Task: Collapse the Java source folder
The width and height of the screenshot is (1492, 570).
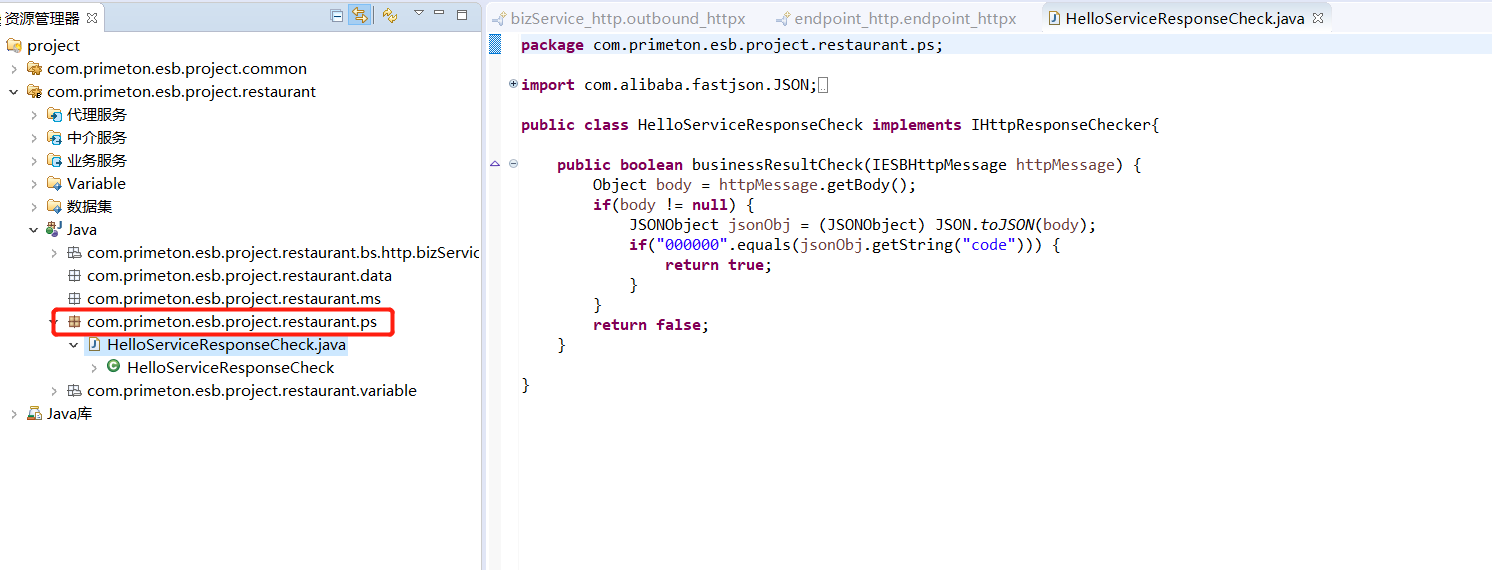Action: [x=34, y=230]
